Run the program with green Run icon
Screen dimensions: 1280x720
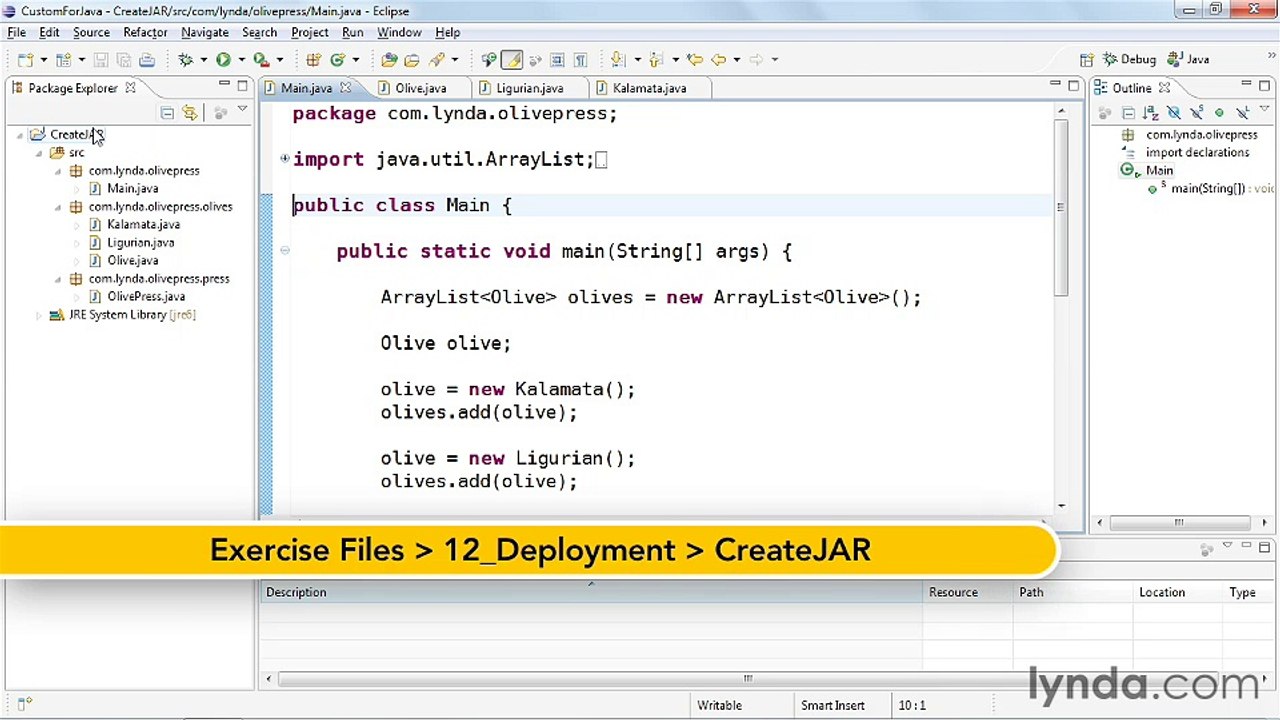click(223, 60)
